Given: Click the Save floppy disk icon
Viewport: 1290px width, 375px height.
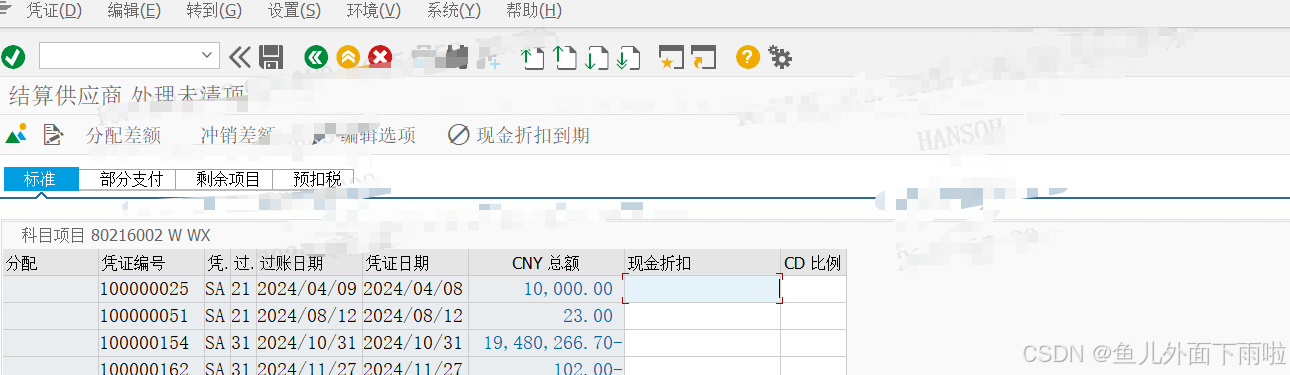Looking at the screenshot, I should point(271,57).
